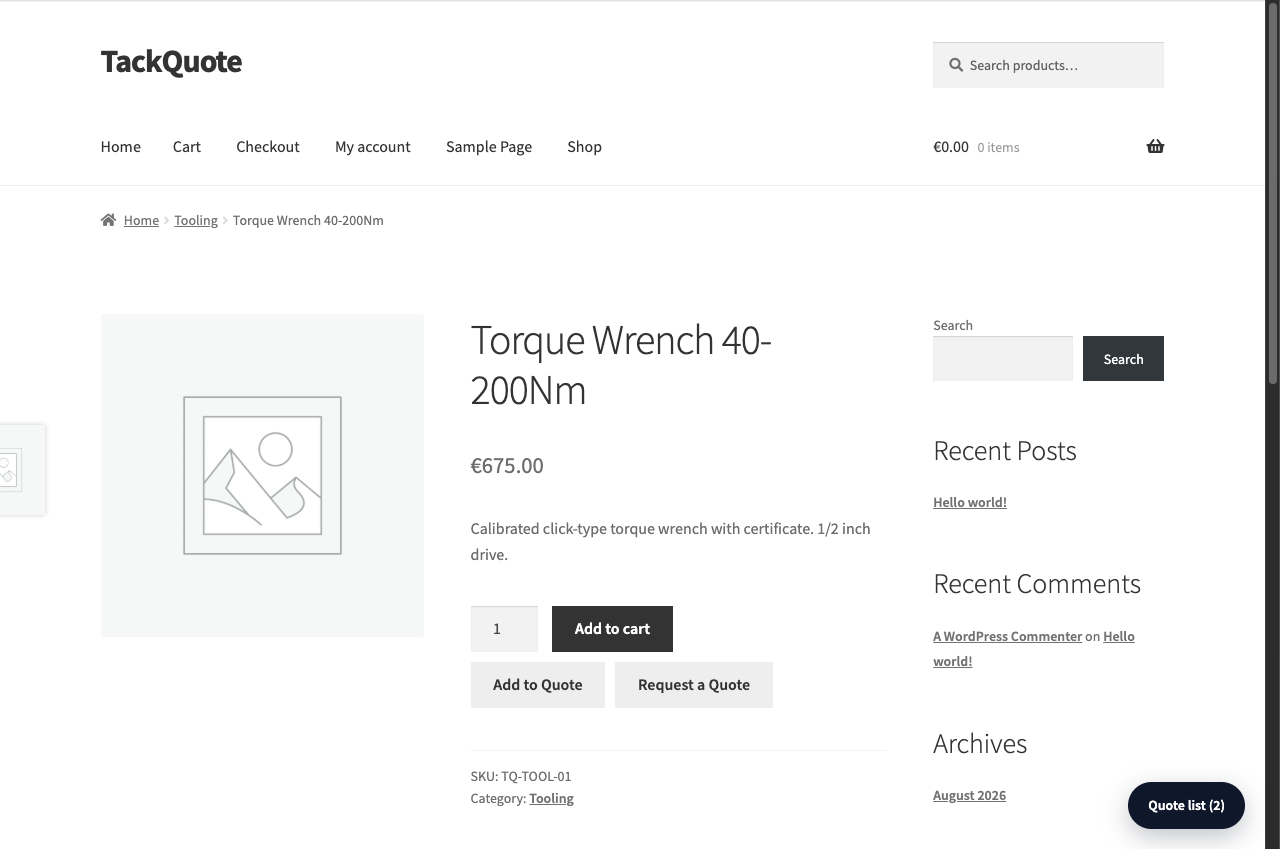
Task: Open the Cart menu item
Action: [187, 147]
